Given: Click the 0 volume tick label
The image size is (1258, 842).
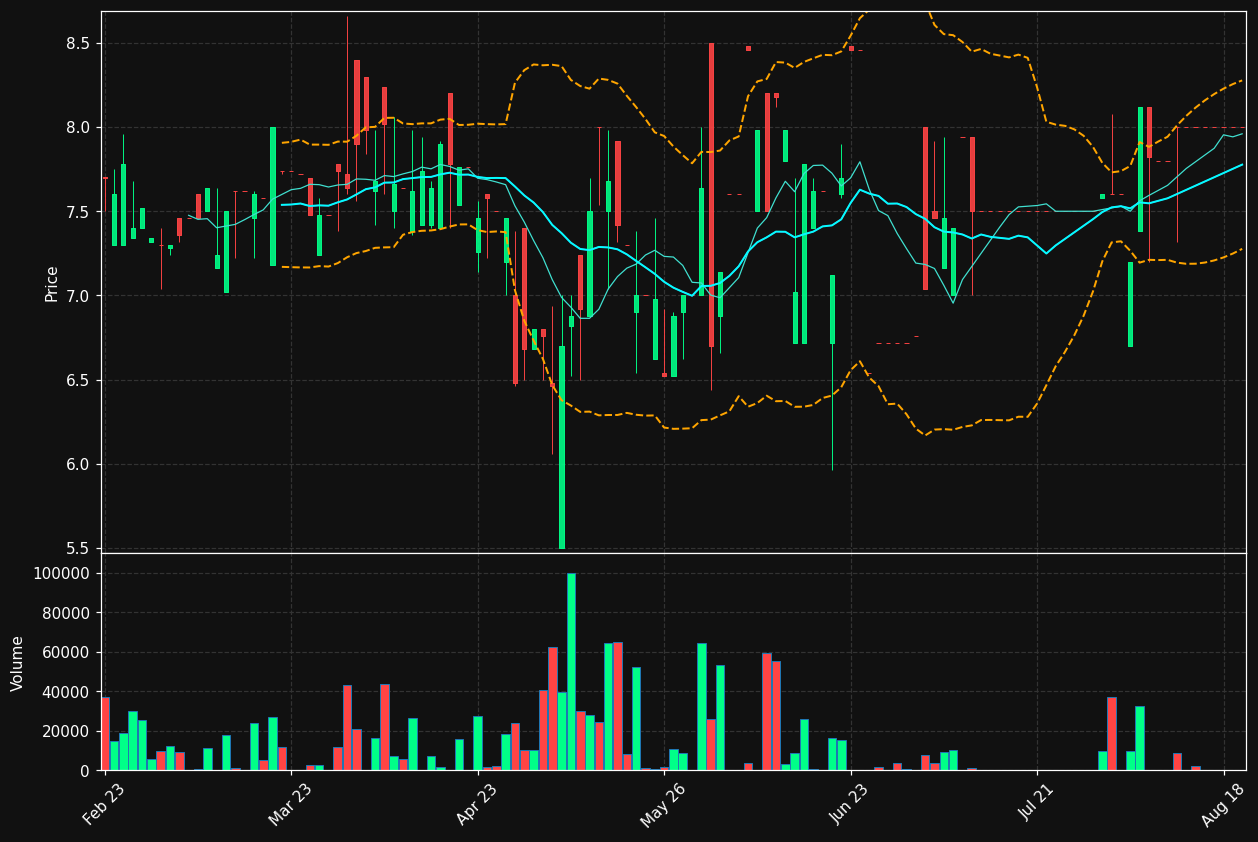Looking at the screenshot, I should click(85, 771).
